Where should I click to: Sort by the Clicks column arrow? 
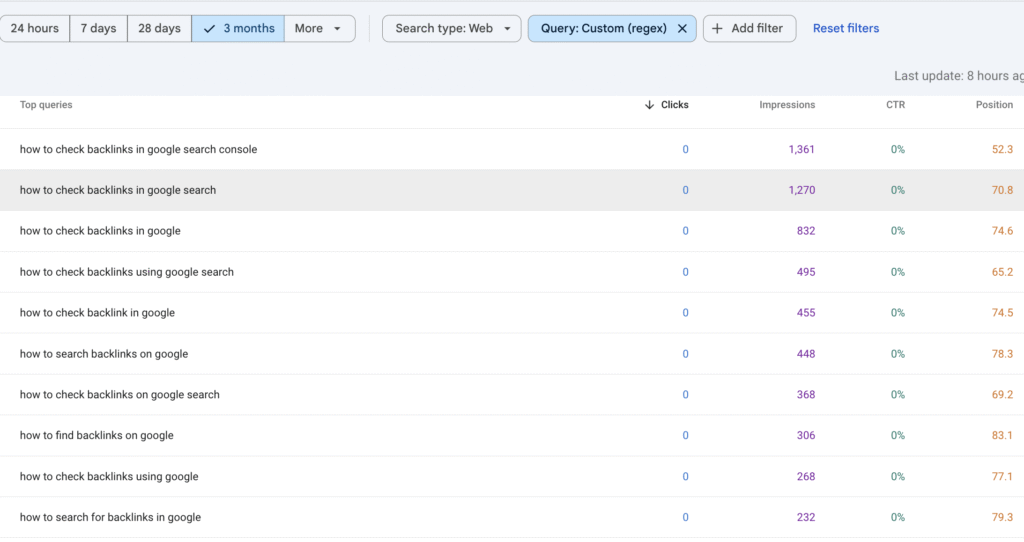650,105
